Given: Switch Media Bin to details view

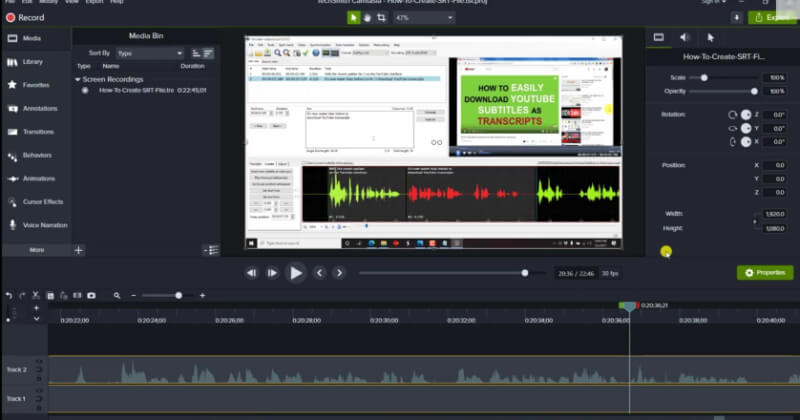Looking at the screenshot, I should 208,53.
